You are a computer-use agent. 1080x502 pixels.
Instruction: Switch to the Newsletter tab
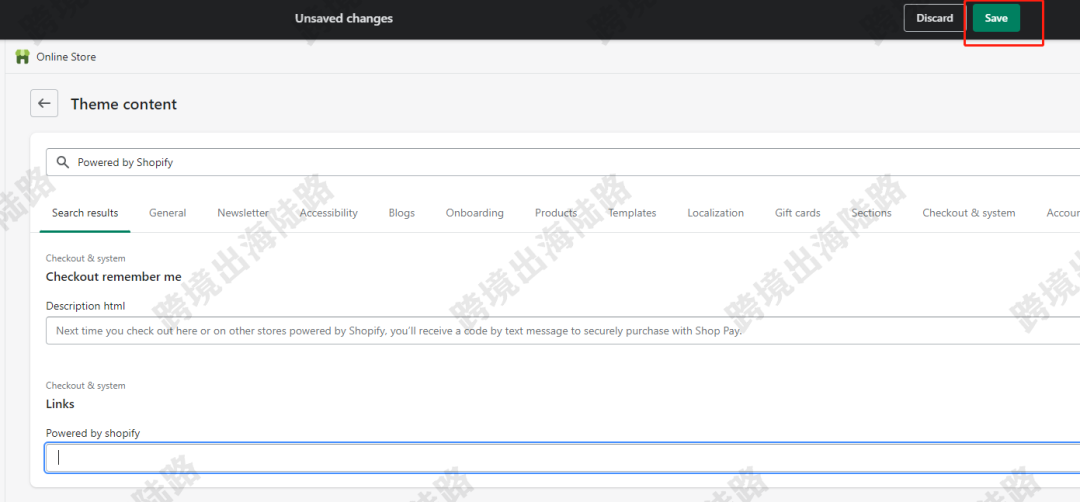point(243,213)
